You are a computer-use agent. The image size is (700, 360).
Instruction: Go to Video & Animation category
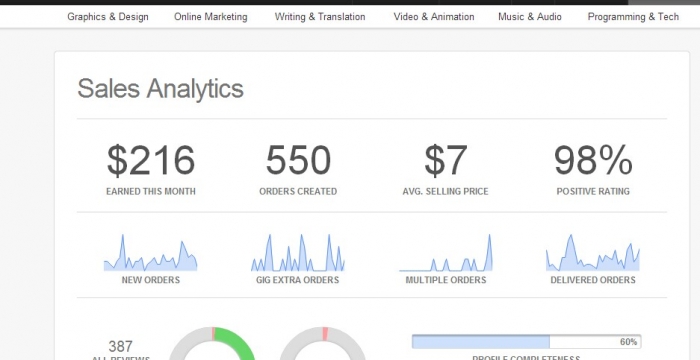click(433, 17)
